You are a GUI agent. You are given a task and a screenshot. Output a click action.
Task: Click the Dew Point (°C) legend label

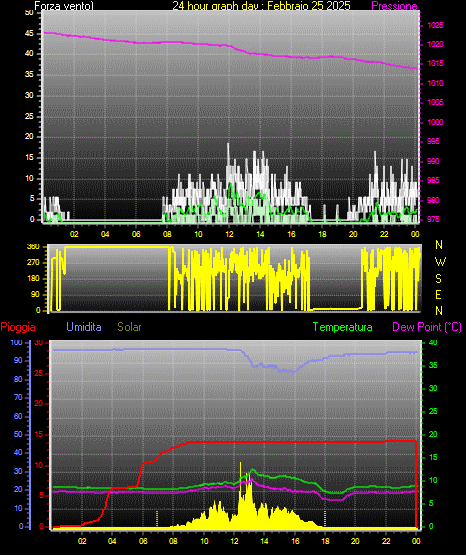(427, 327)
